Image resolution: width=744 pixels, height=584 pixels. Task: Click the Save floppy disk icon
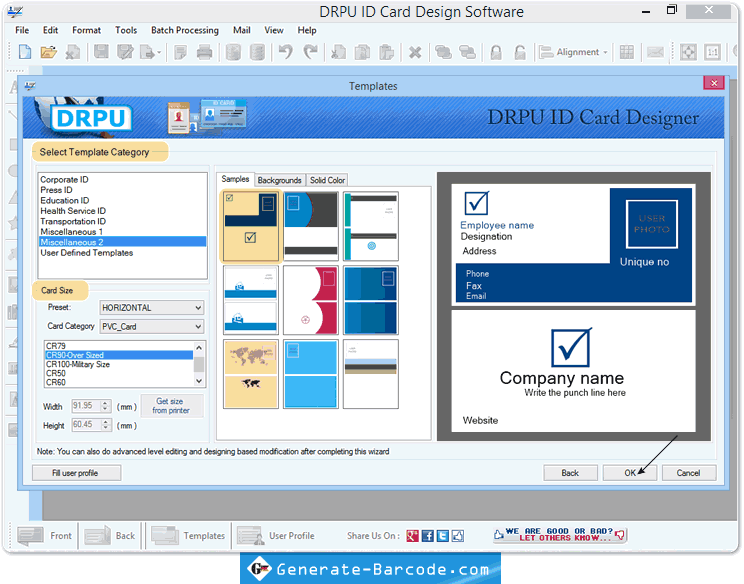point(101,52)
